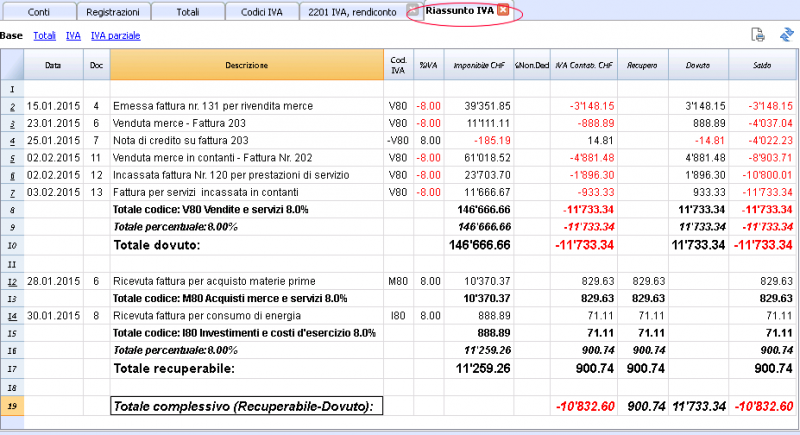This screenshot has height=435, width=800.
Task: Click the refresh arrows icon
Action: (786, 35)
